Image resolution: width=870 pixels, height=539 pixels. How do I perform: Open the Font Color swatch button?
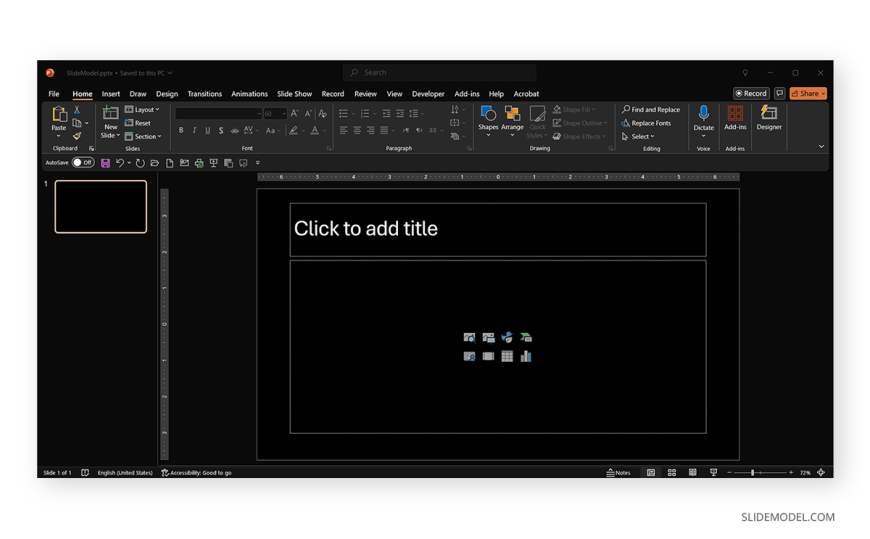pyautogui.click(x=315, y=130)
